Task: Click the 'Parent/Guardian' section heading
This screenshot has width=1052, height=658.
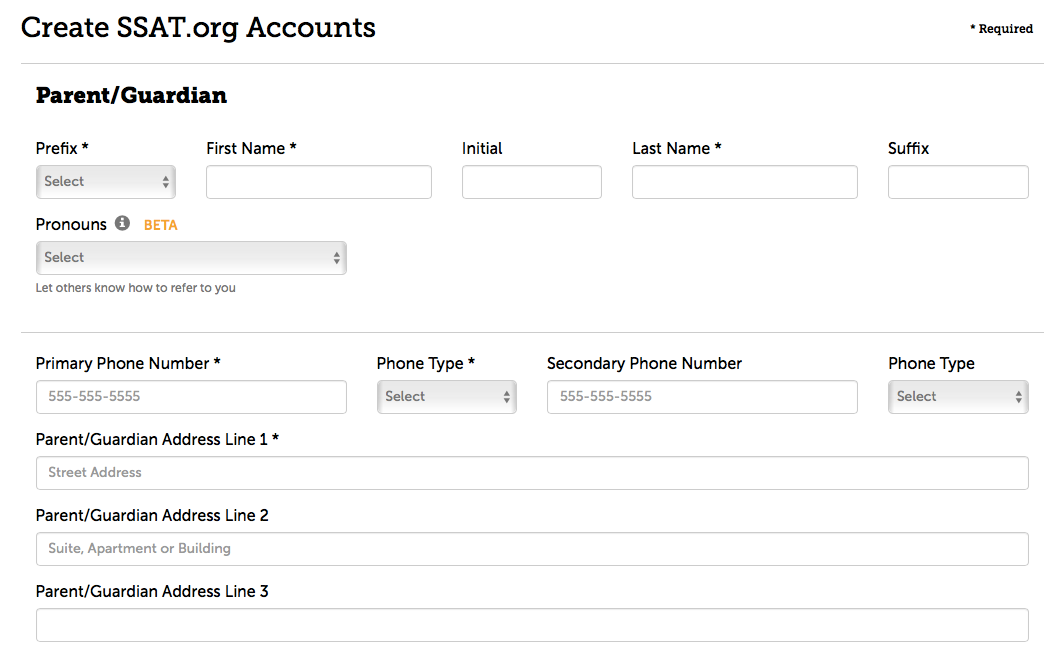Action: pyautogui.click(x=132, y=95)
